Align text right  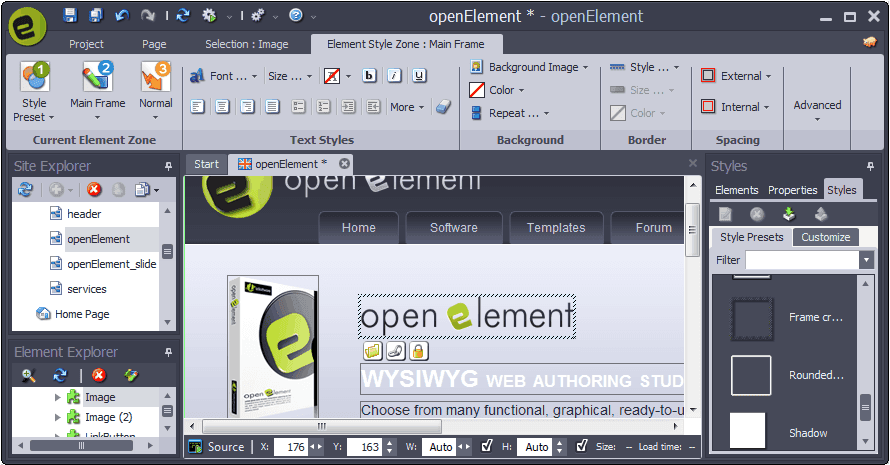[x=247, y=107]
